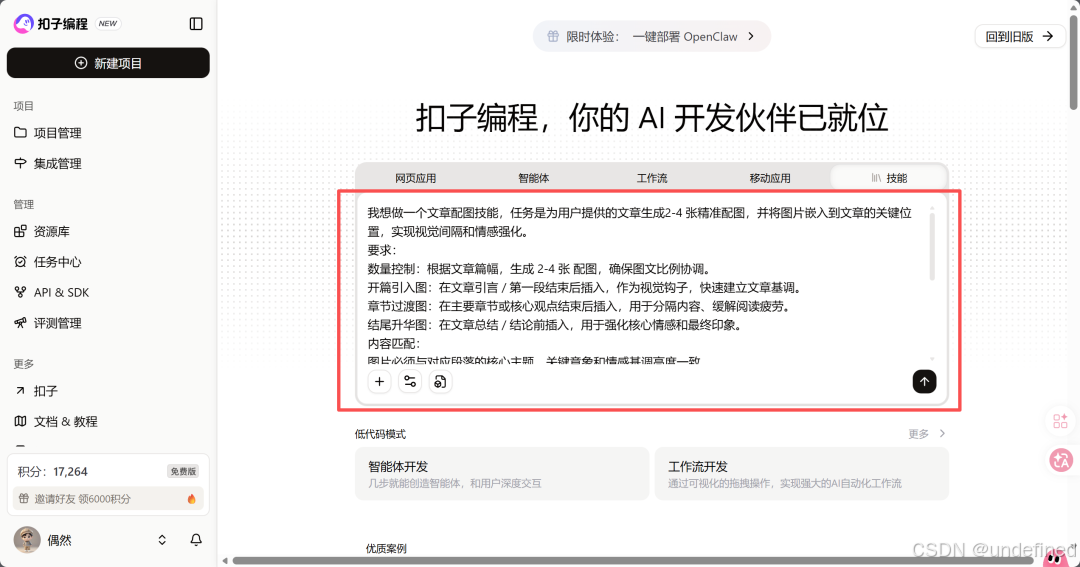This screenshot has height=567, width=1080.
Task: Switch to the 工作流 tab
Action: coord(652,178)
